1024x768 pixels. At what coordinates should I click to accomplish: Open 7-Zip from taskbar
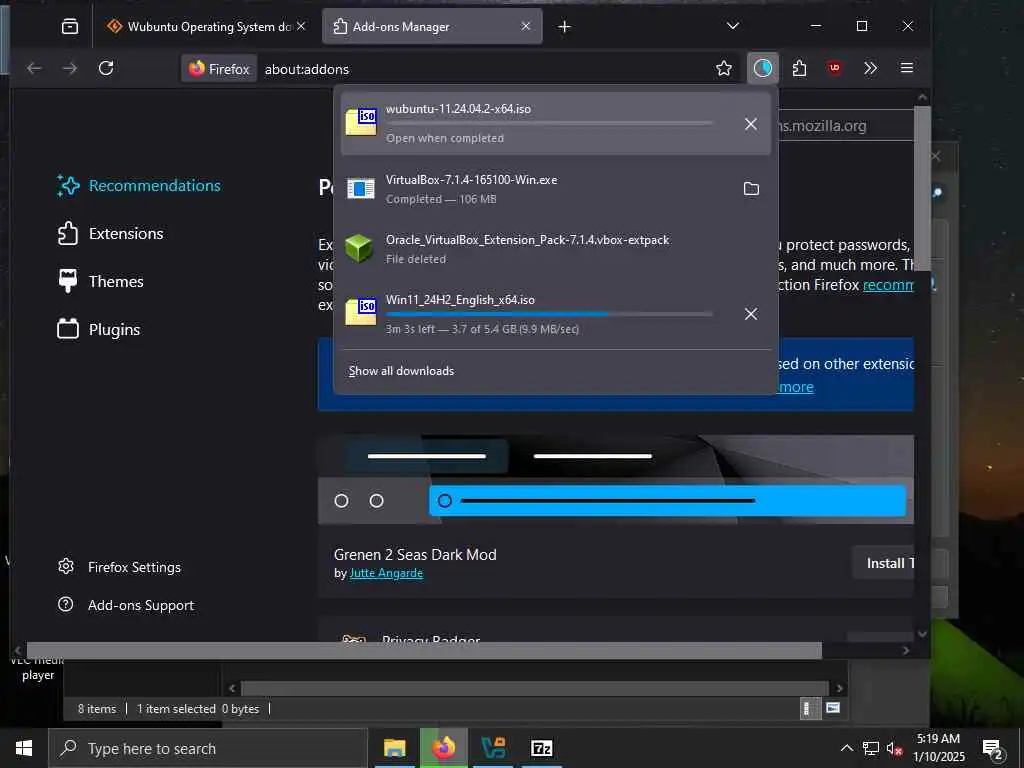(x=542, y=748)
